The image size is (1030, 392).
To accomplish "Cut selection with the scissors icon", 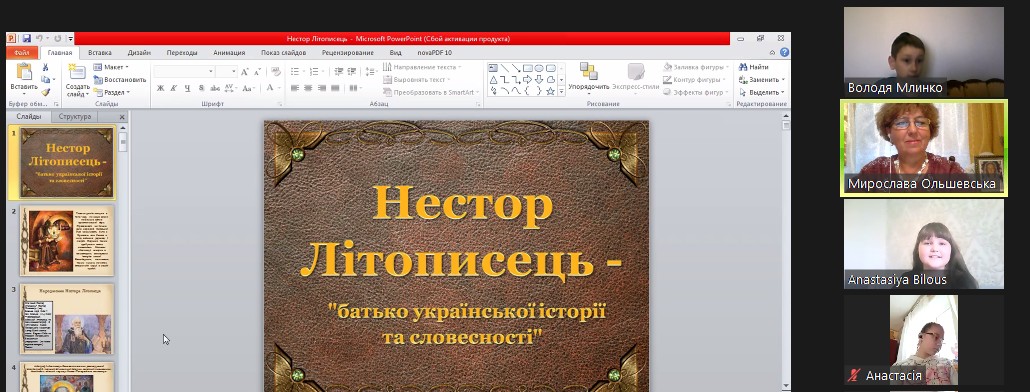I will pyautogui.click(x=45, y=67).
